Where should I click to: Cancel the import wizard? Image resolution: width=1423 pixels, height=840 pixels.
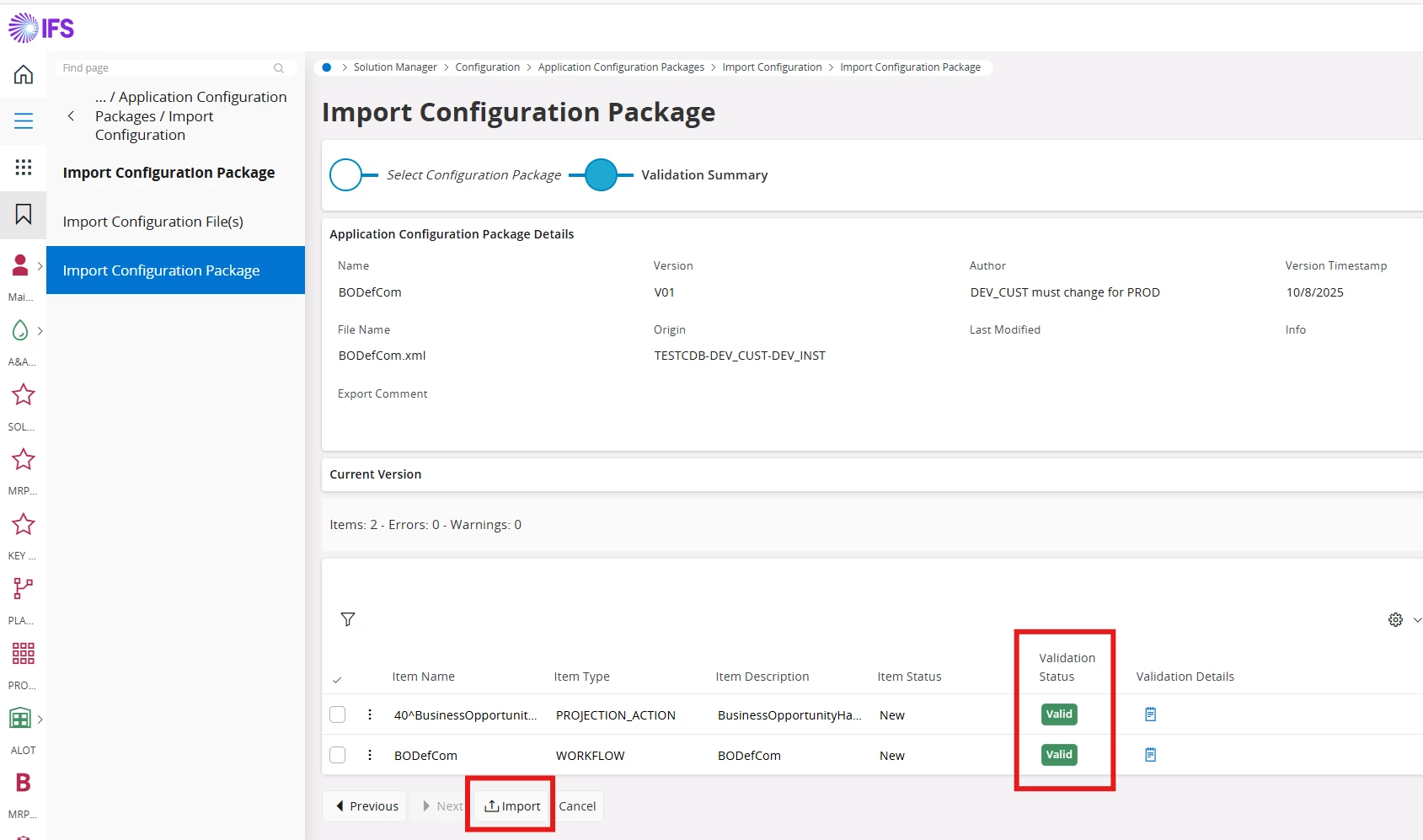[577, 806]
